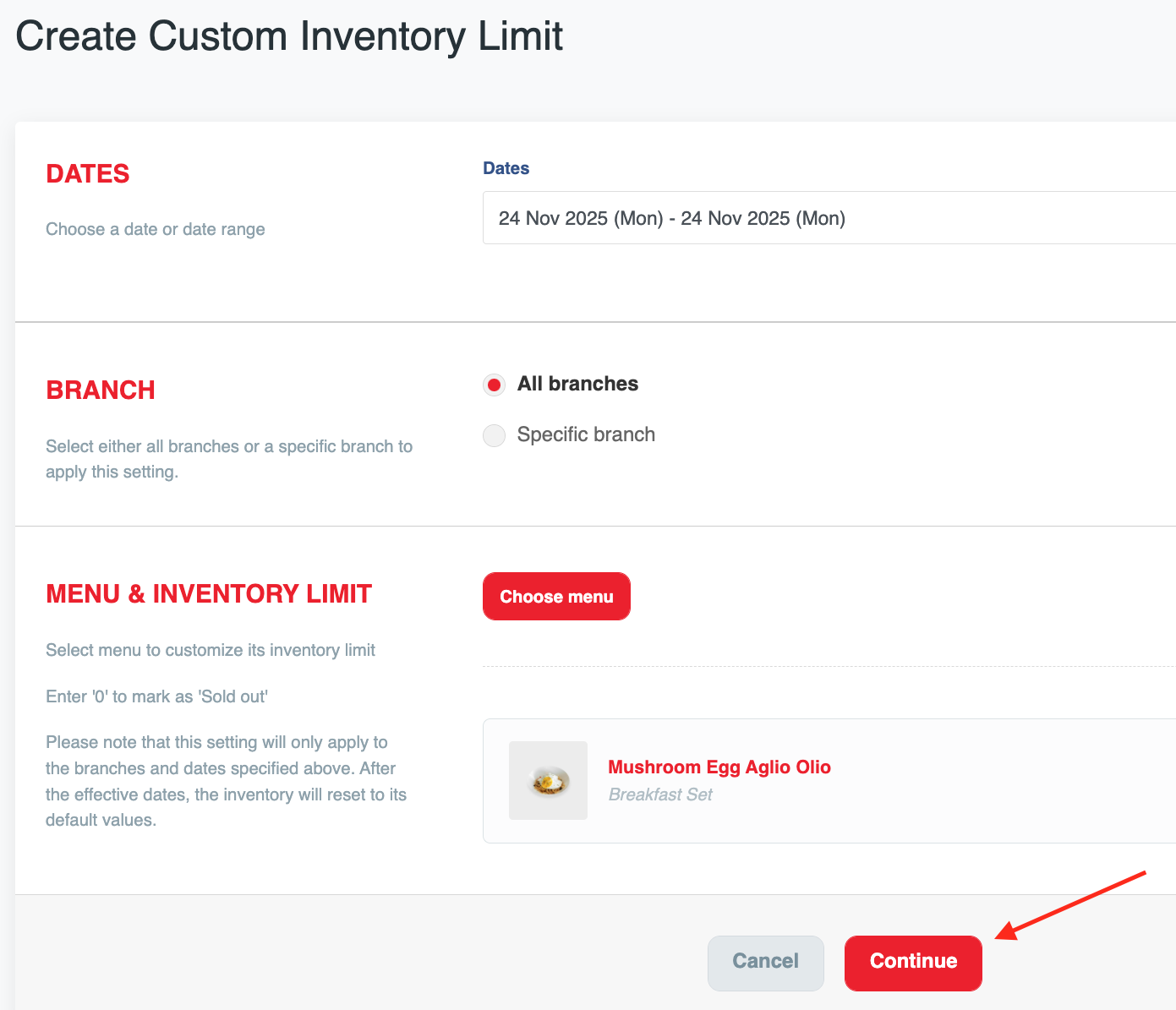Click the red arrow pointing at Continue
This screenshot has height=1010, width=1176.
tap(1072, 904)
